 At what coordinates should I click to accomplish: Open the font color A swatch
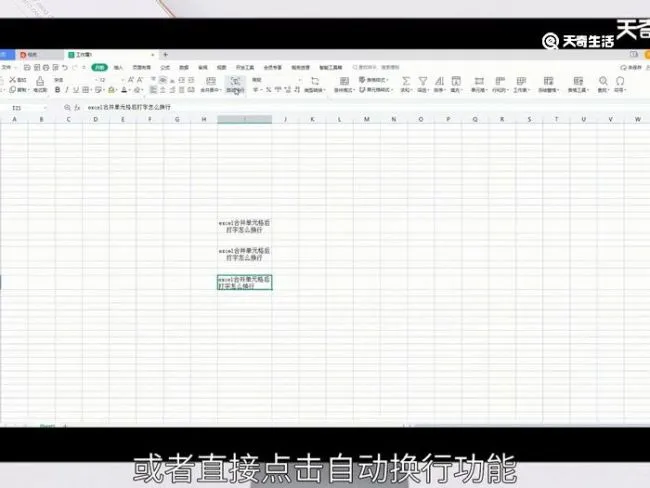coord(124,90)
